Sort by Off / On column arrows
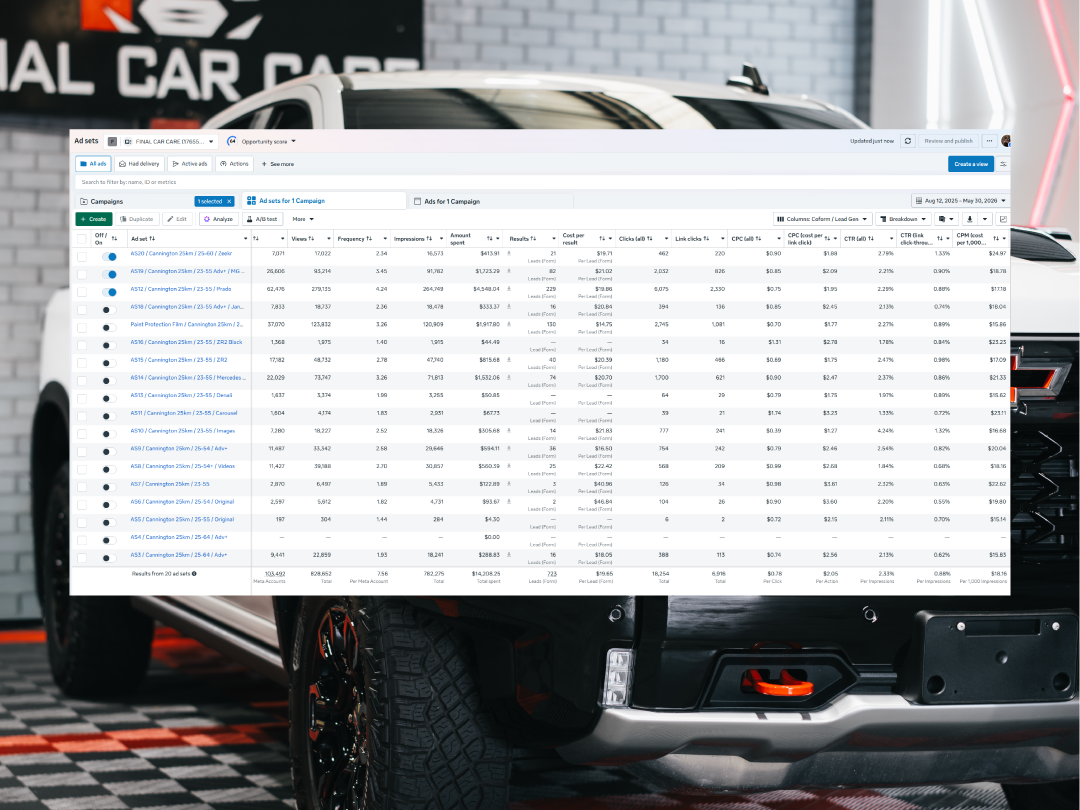The width and height of the screenshot is (1080, 810). click(x=114, y=239)
